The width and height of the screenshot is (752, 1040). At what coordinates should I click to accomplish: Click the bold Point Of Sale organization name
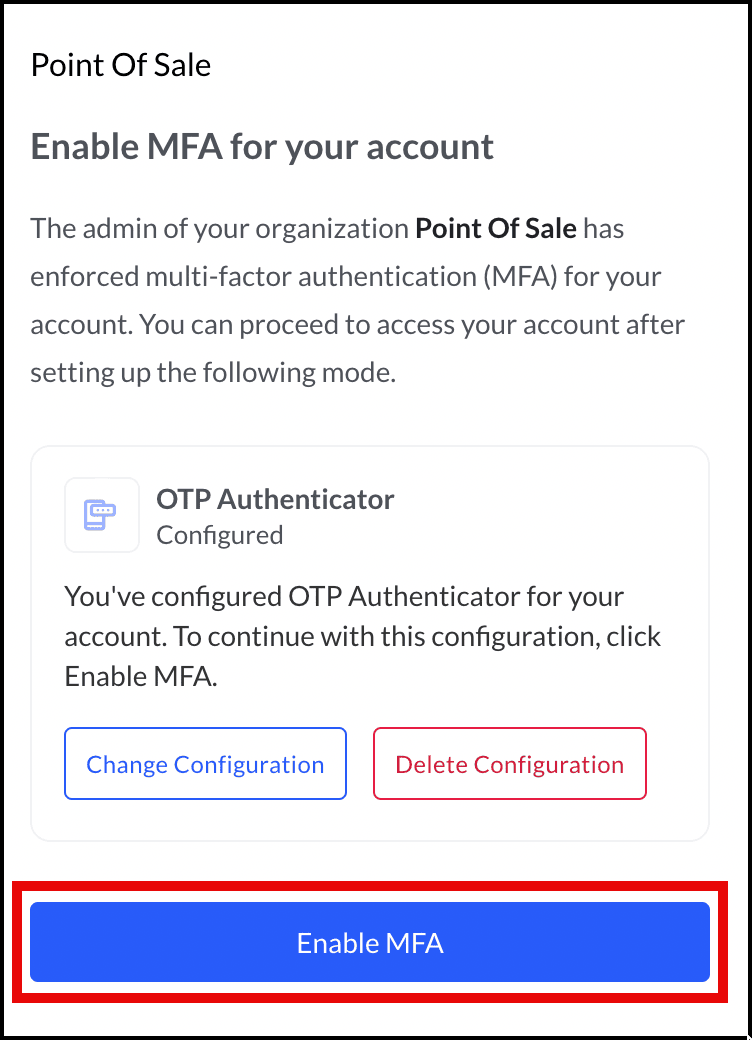(495, 229)
